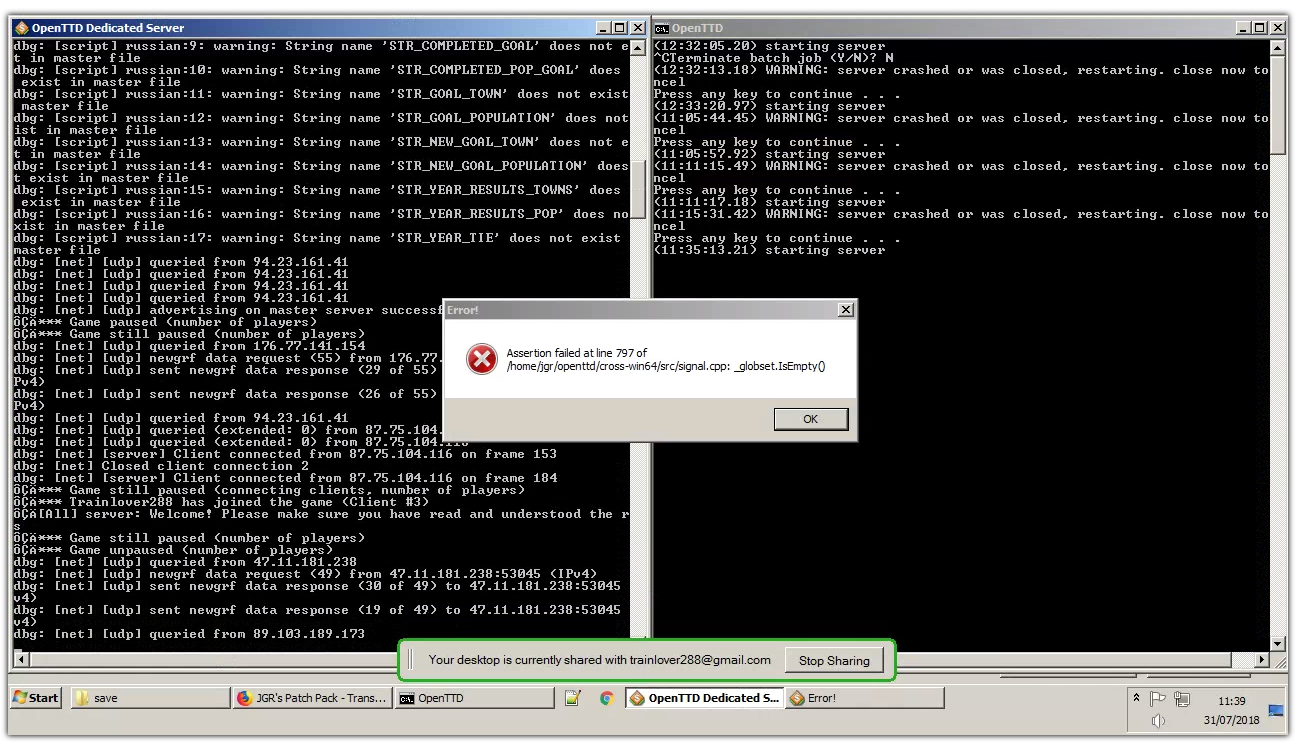
Task: Switch to the OpenTTD cmd taskbar button
Action: (x=474, y=698)
